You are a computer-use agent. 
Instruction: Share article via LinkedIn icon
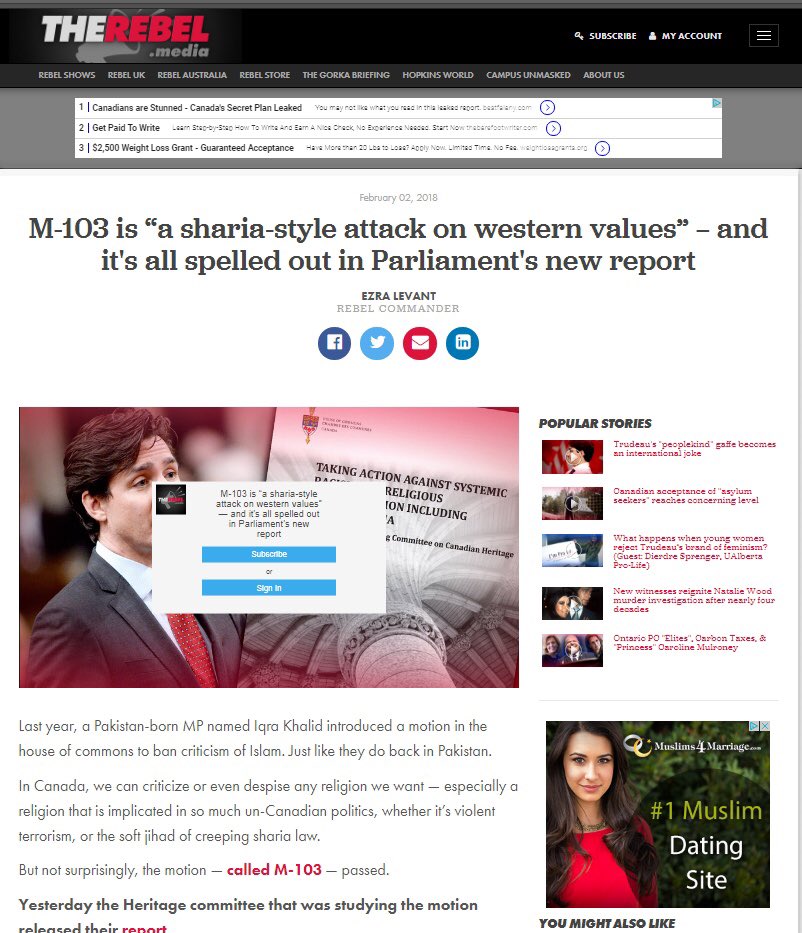[462, 343]
